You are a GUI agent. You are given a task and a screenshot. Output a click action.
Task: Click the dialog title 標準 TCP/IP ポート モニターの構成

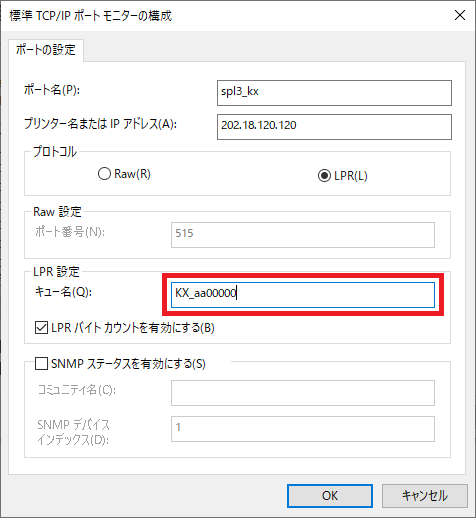tap(90, 16)
